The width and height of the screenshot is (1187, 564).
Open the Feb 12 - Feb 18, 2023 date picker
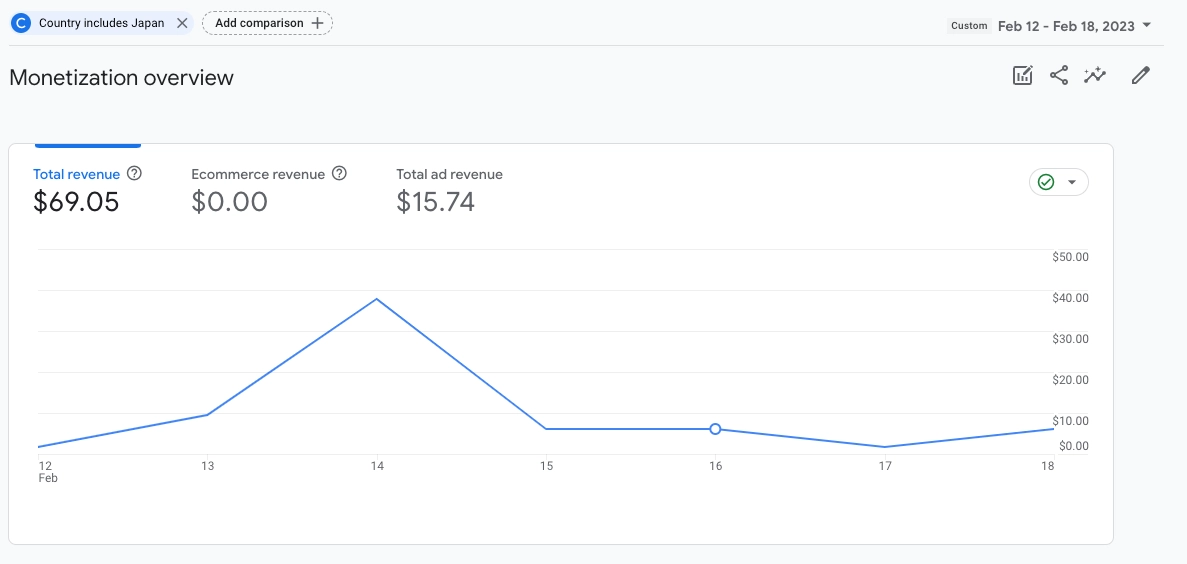1066,26
